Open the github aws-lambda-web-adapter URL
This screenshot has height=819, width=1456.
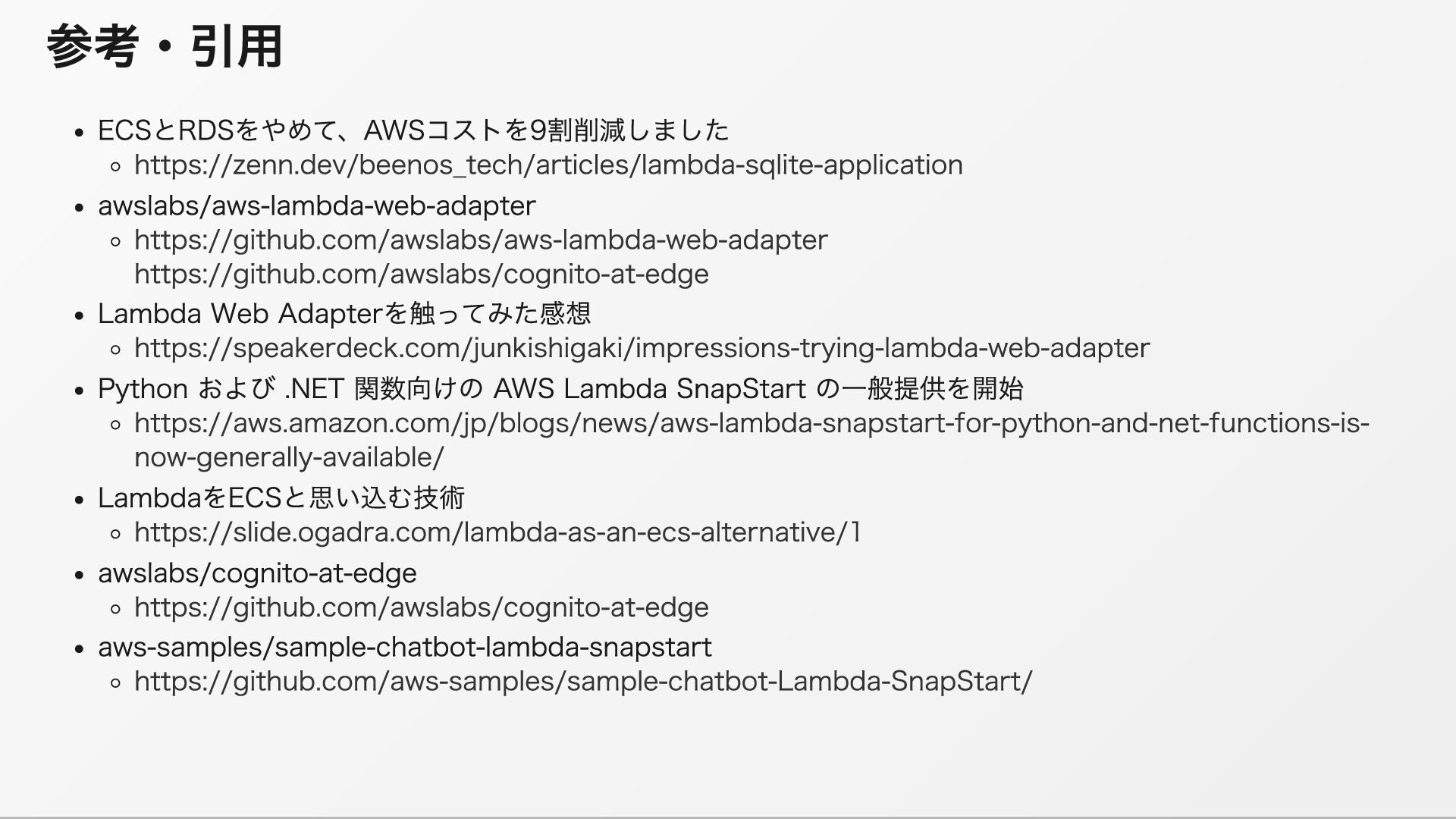[481, 240]
